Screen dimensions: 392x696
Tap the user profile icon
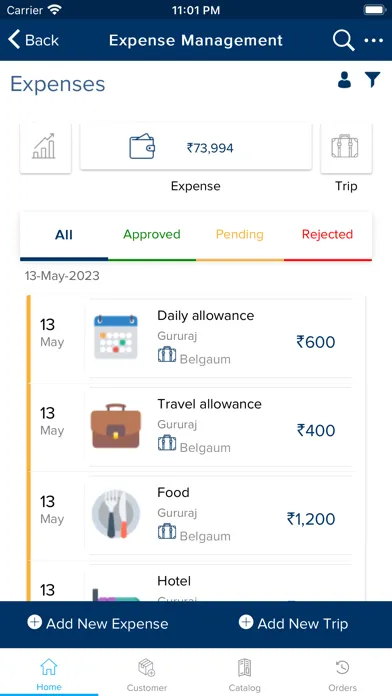pos(344,80)
